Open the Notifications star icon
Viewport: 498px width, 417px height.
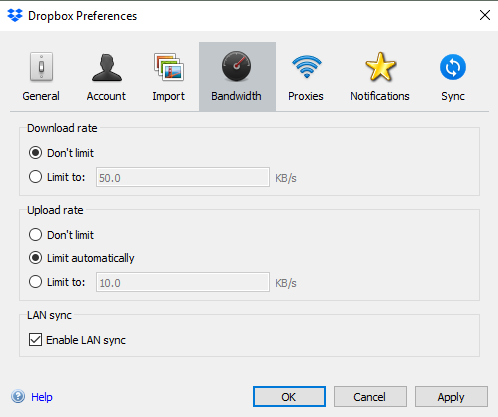(380, 67)
